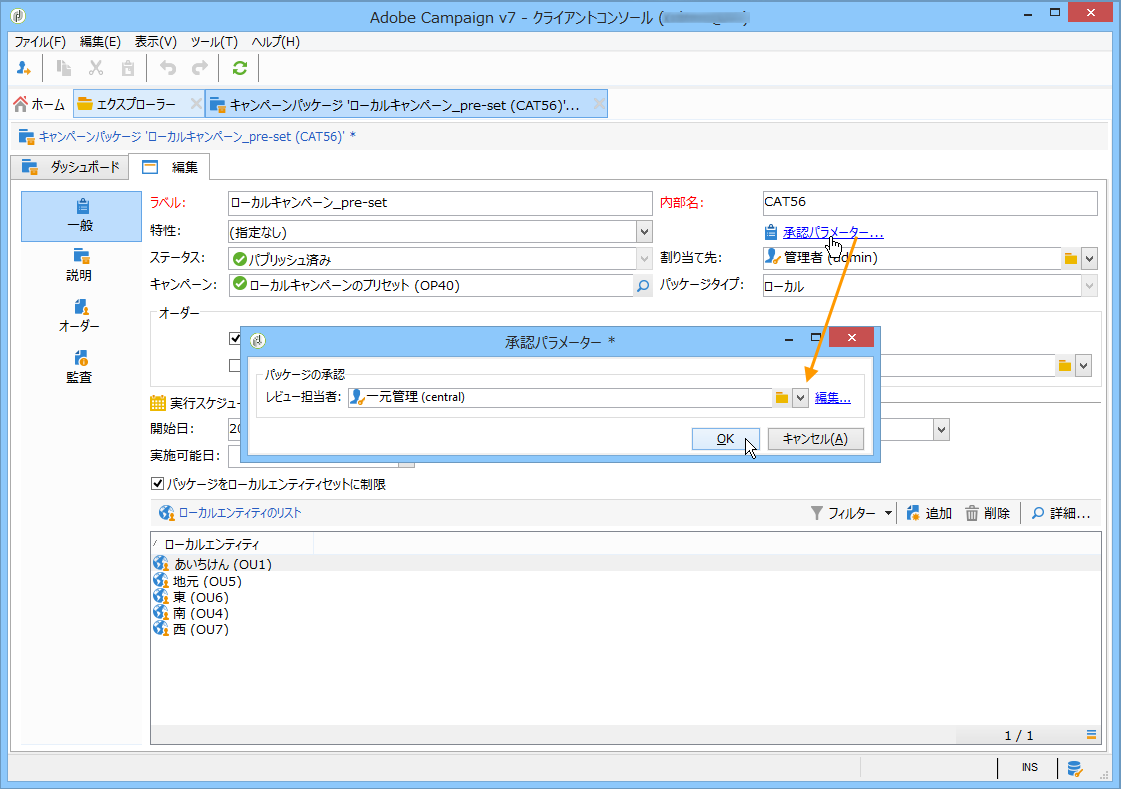Select 西 (OU7) list row
The width and height of the screenshot is (1121, 789).
click(x=626, y=630)
